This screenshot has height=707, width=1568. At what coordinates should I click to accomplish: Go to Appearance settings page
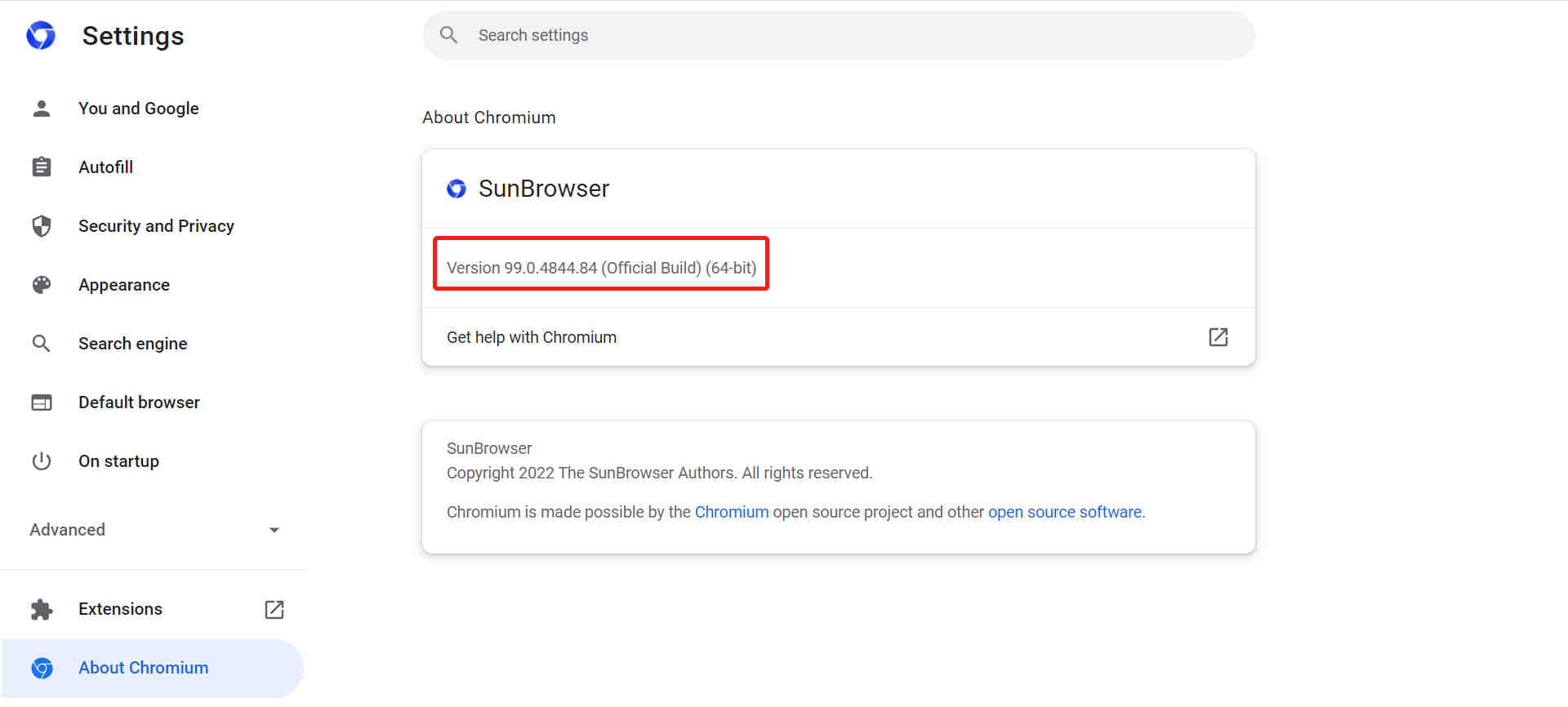124,285
